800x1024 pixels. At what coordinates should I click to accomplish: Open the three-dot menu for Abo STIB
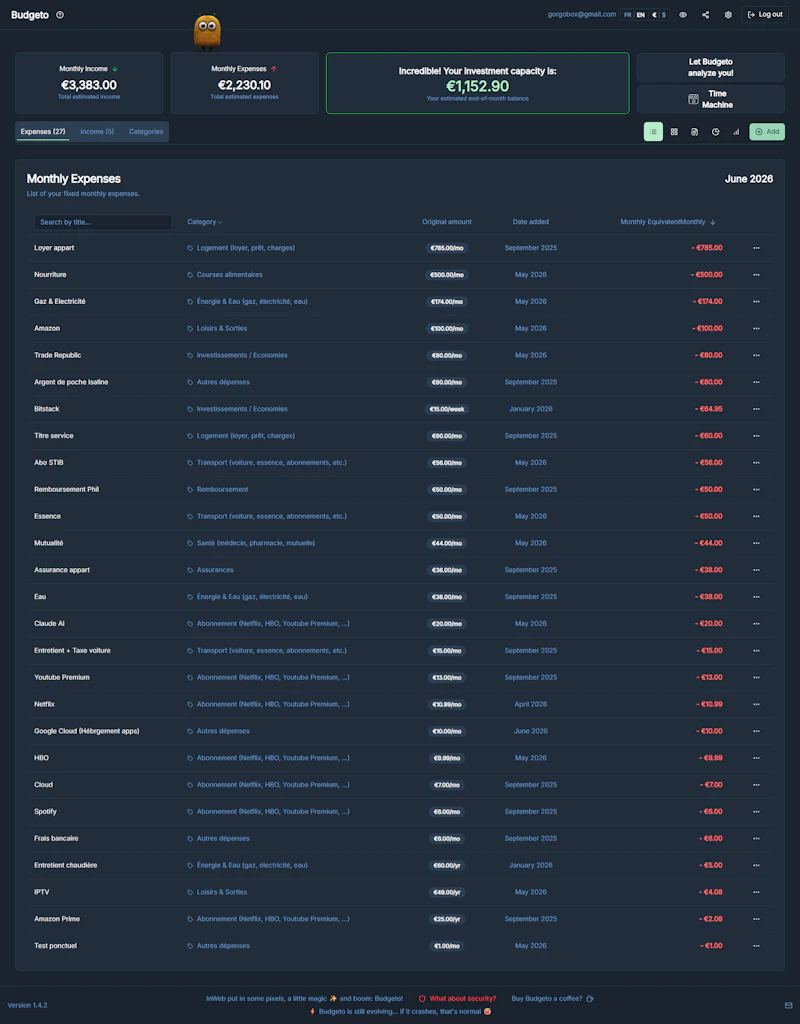coord(756,462)
